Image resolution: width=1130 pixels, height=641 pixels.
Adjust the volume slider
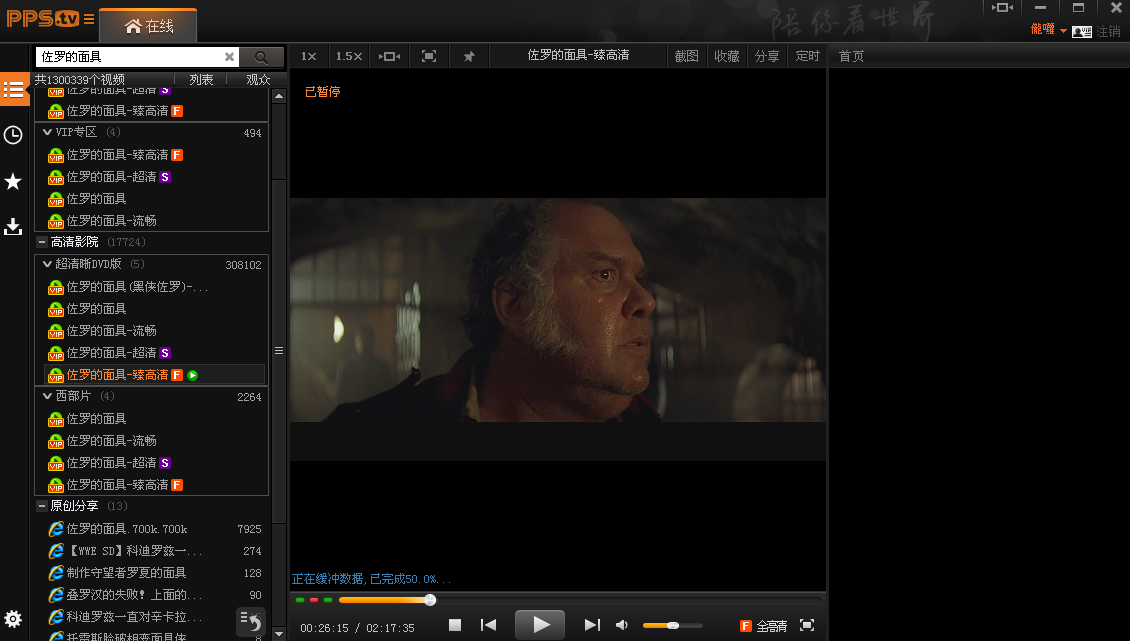click(x=672, y=625)
